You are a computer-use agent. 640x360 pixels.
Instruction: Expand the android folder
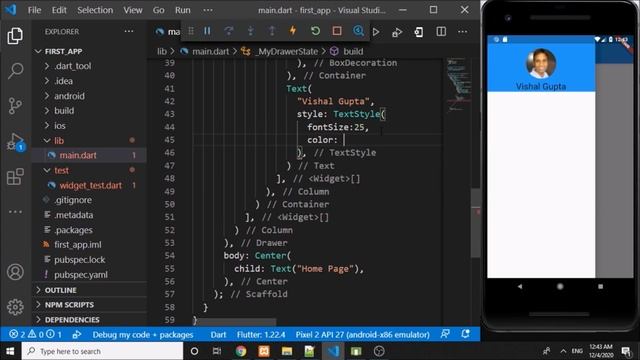[x=89, y=96]
